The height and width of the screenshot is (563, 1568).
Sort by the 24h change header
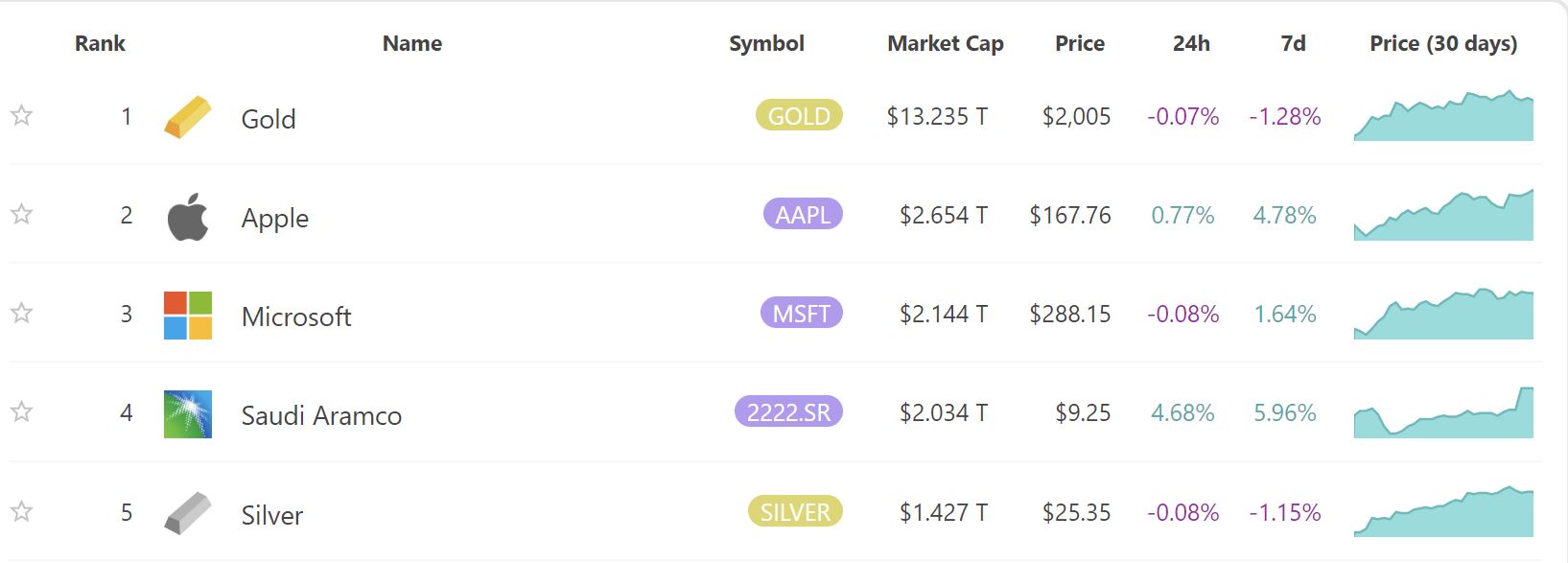(1191, 43)
